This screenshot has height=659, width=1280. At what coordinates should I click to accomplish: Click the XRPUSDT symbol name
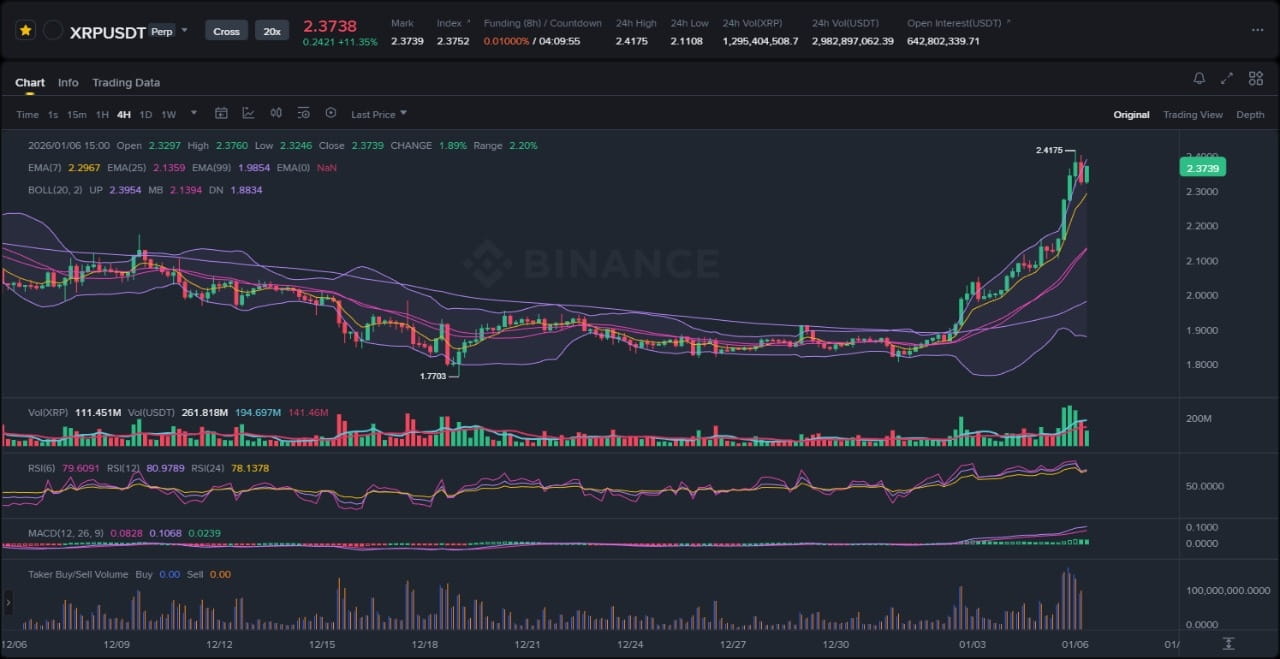tap(108, 32)
